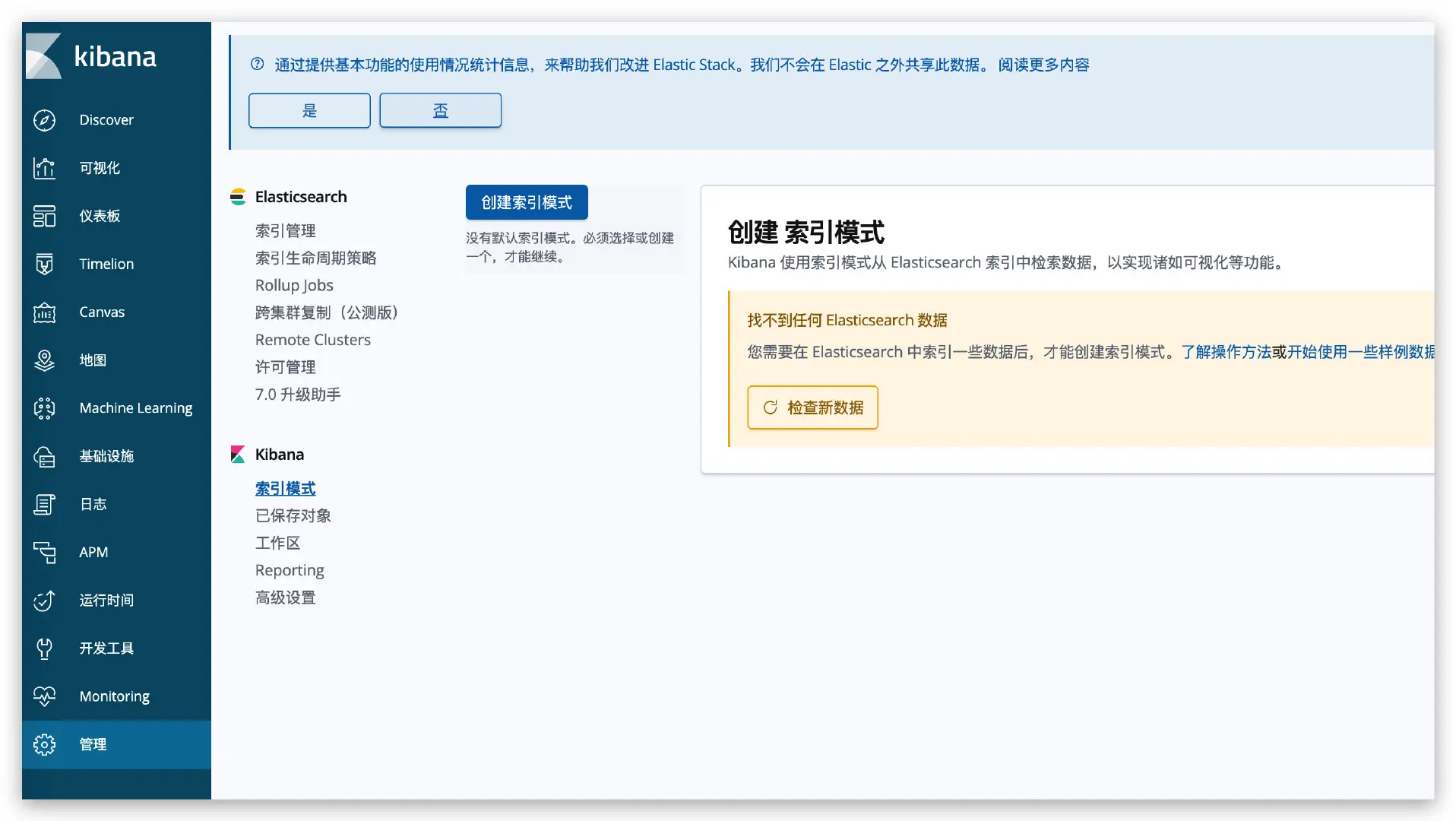This screenshot has height=821, width=1456.
Task: Click the 地图 map pin icon
Action: pos(44,360)
